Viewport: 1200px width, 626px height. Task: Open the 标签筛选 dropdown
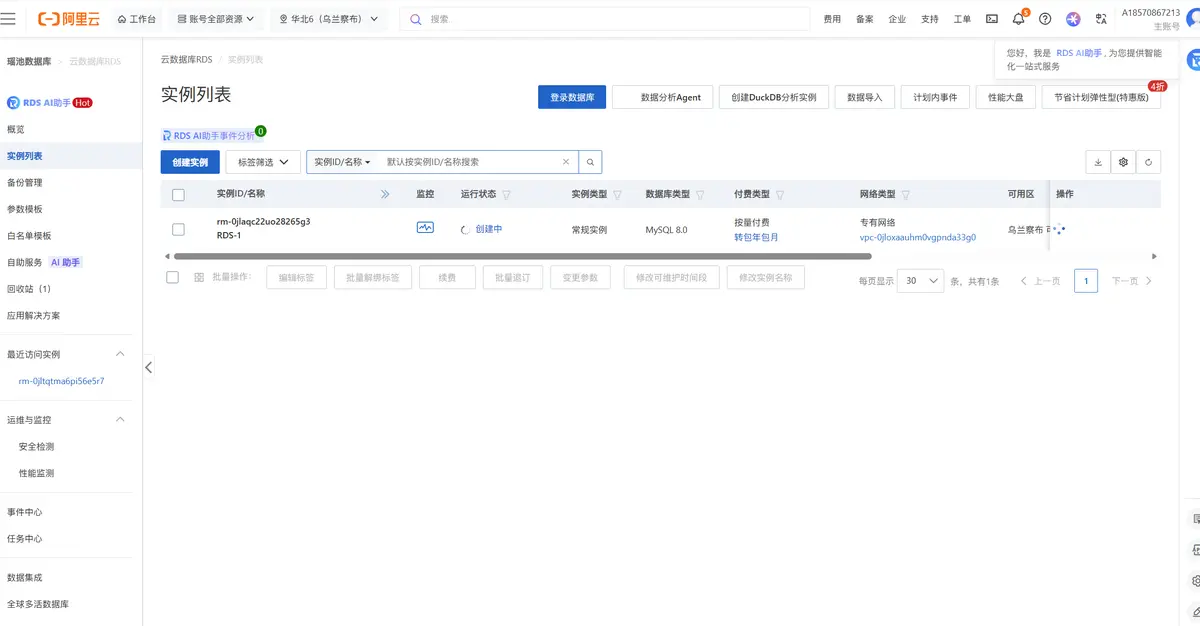tap(263, 162)
